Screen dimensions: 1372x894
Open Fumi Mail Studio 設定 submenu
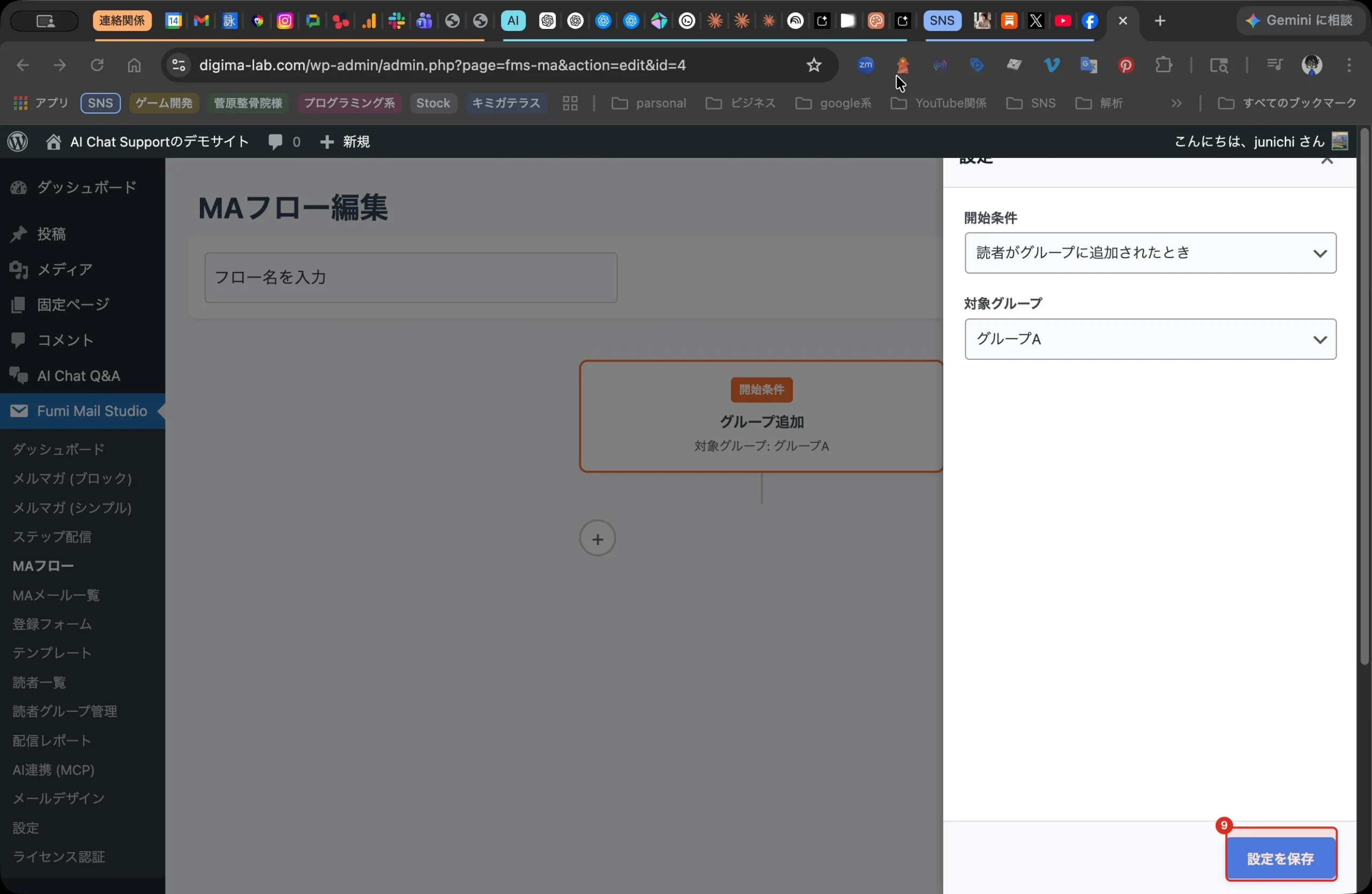pyautogui.click(x=26, y=828)
